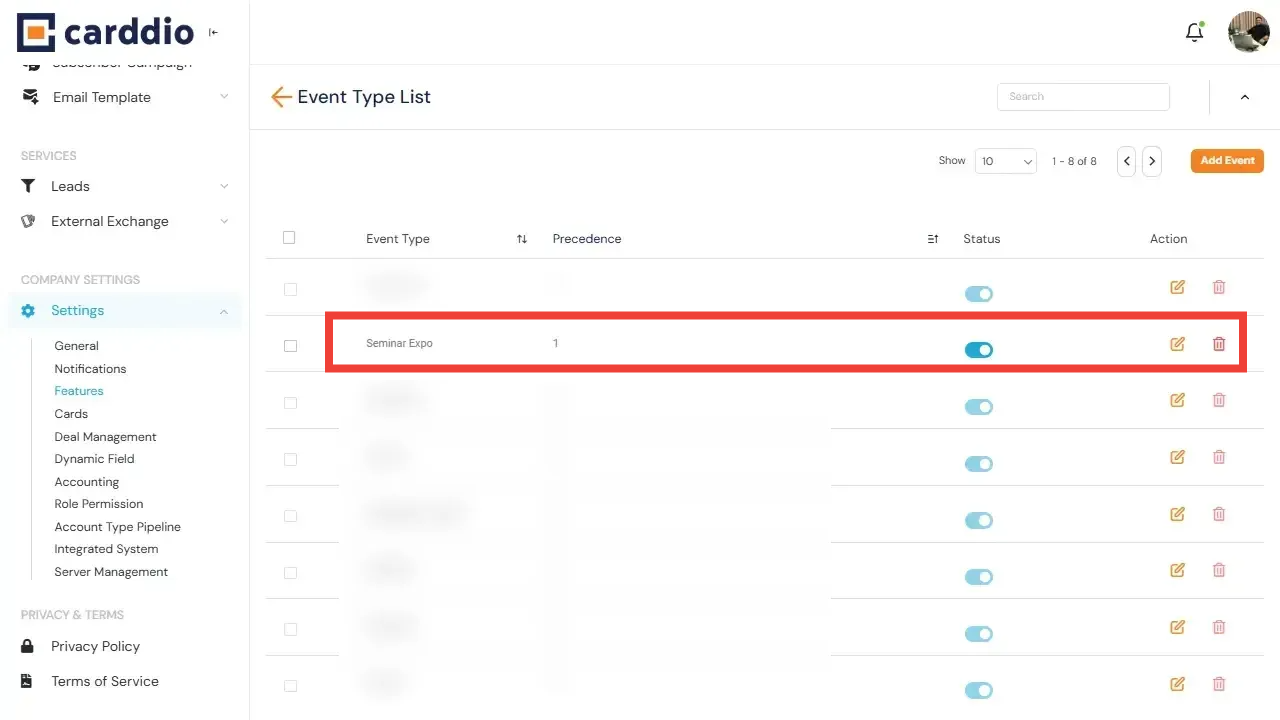The width and height of the screenshot is (1280, 720).
Task: Click the sidebar collapse icon next to logo
Action: 213,33
